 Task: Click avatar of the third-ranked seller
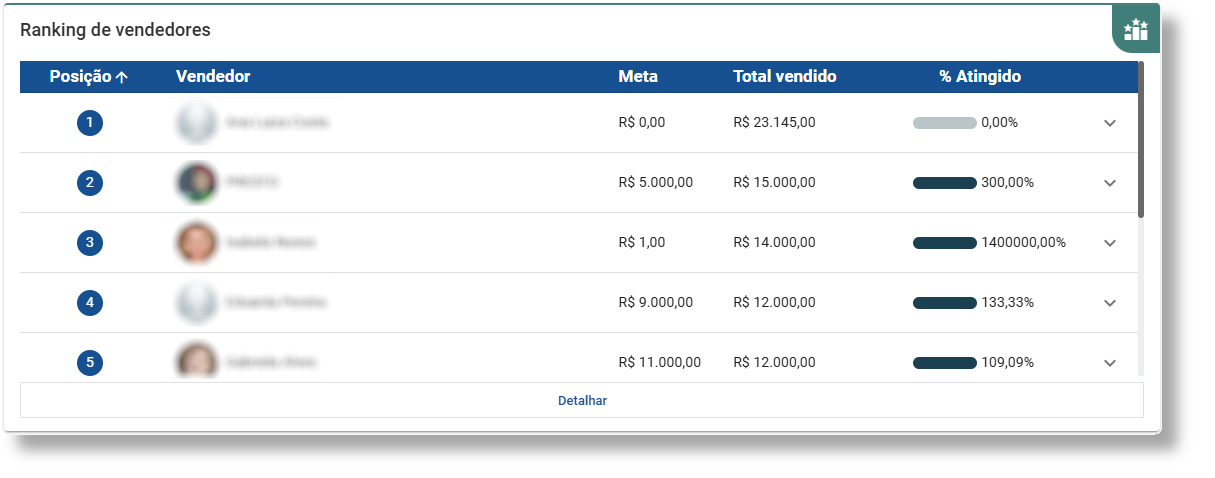click(x=196, y=243)
